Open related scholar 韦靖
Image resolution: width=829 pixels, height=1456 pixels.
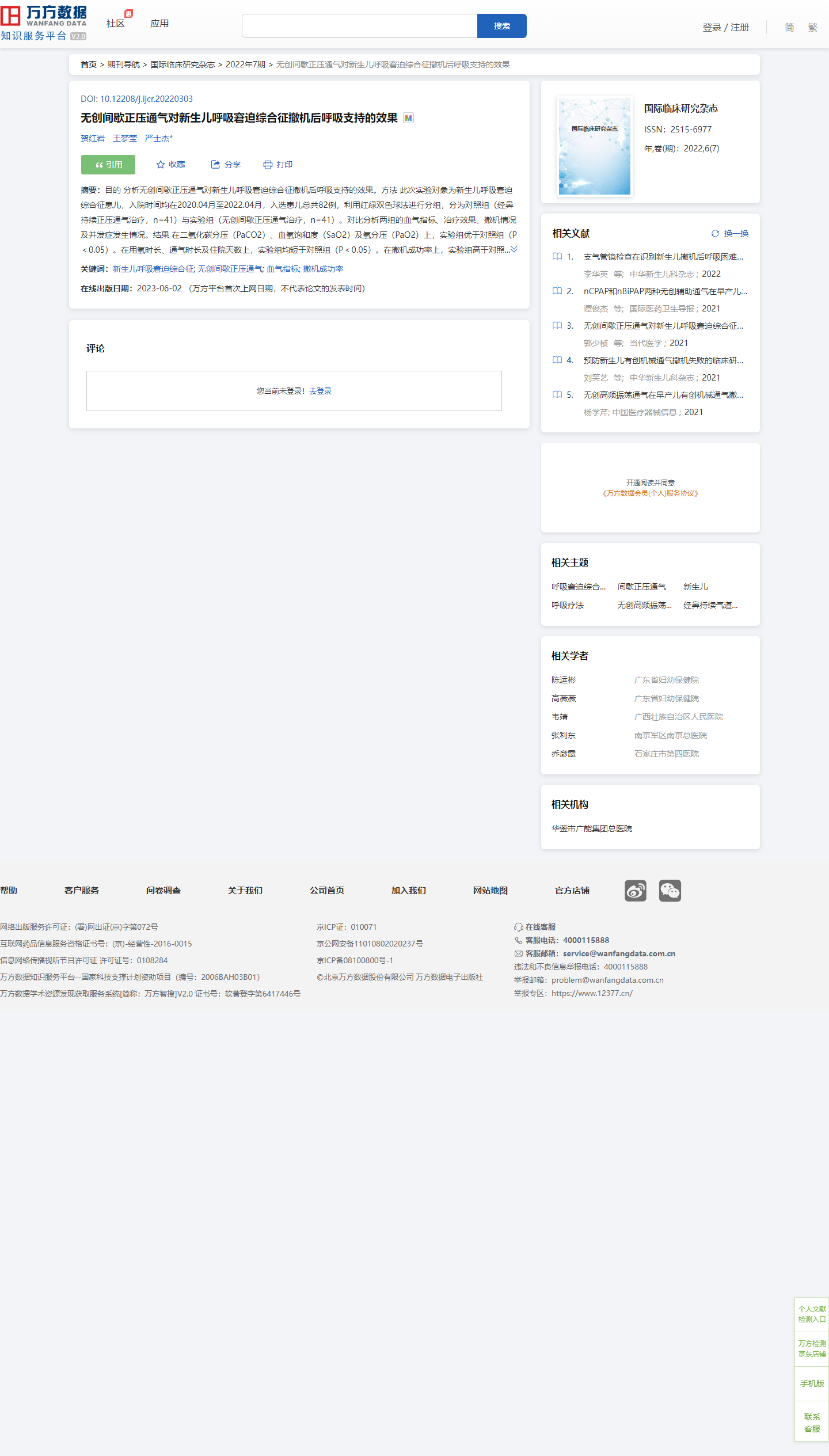coord(560,717)
